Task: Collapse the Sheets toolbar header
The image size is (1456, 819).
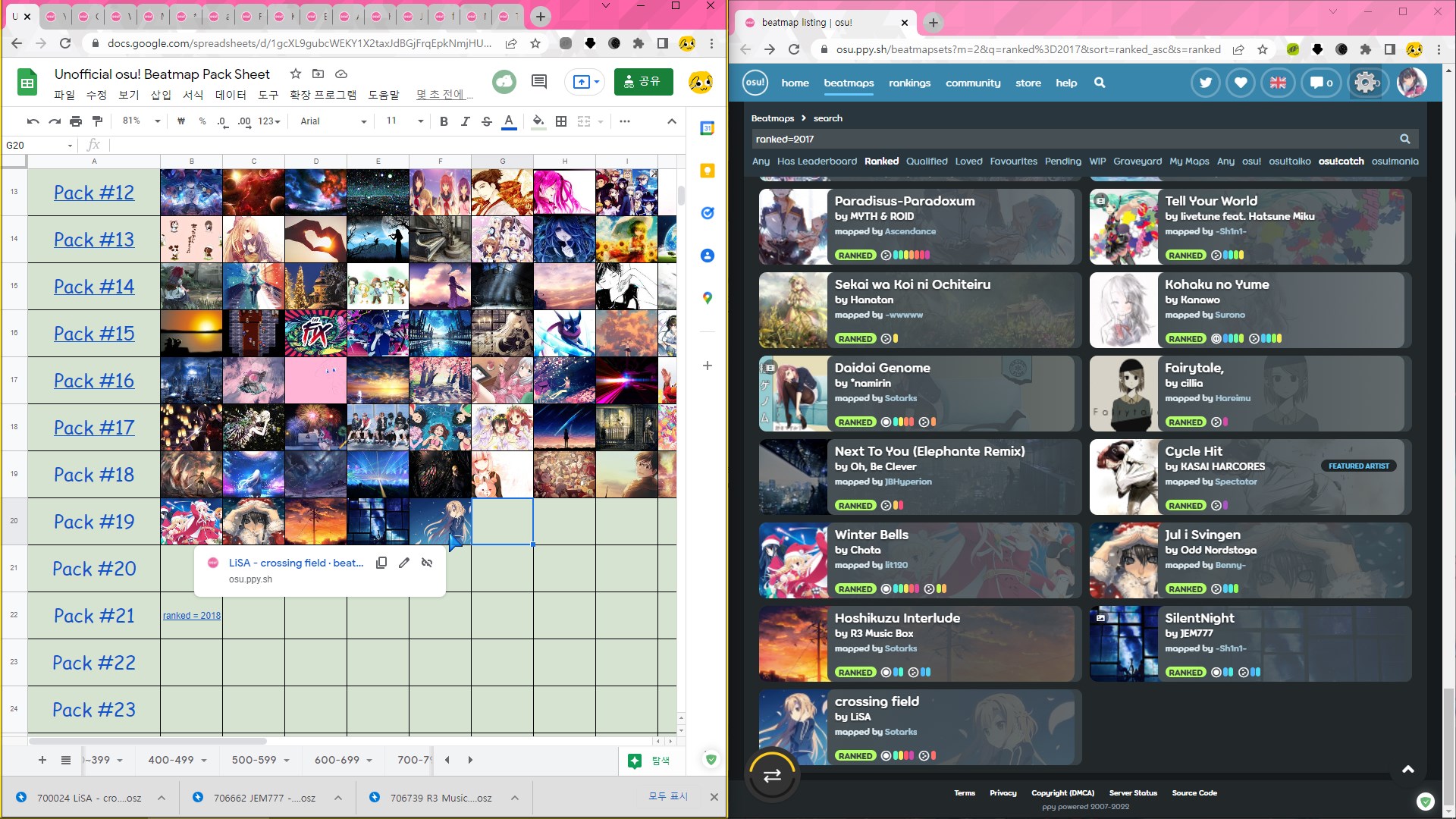Action: (671, 121)
